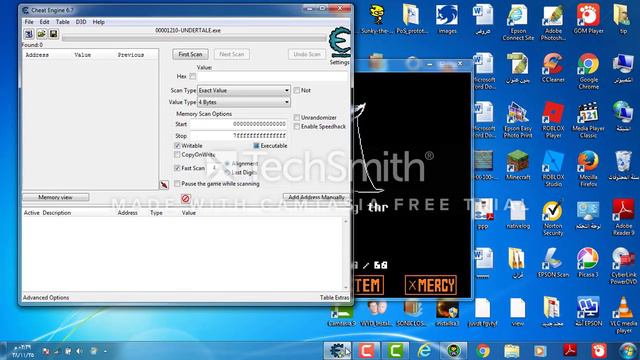Image resolution: width=640 pixels, height=360 pixels.
Task: Open Norton Security desktop icon
Action: pos(553,218)
